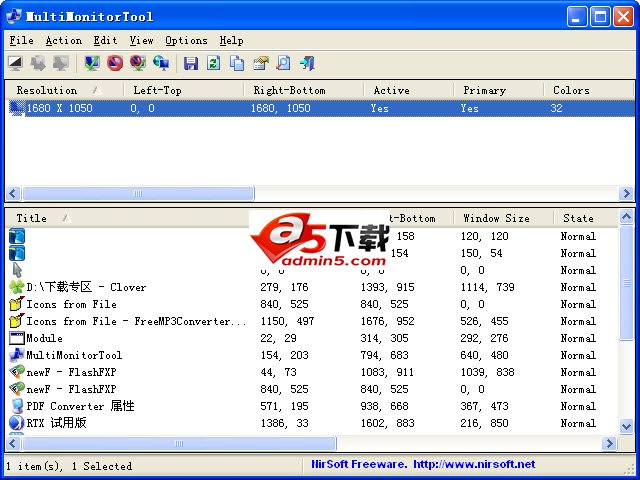Image resolution: width=640 pixels, height=480 pixels.
Task: Select the 'RTX 试用版' window row
Action: 312,423
